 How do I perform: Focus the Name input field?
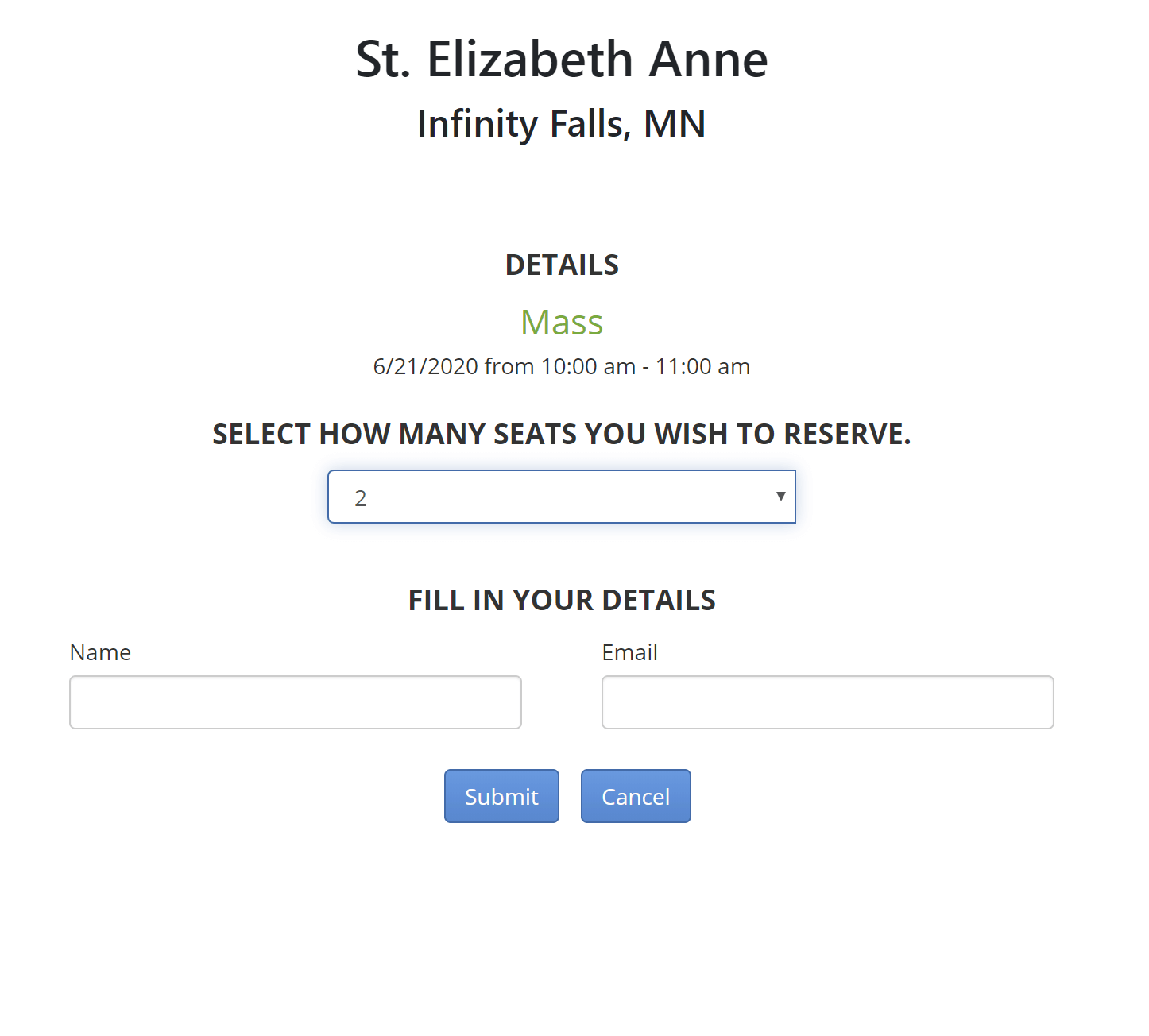coord(295,702)
